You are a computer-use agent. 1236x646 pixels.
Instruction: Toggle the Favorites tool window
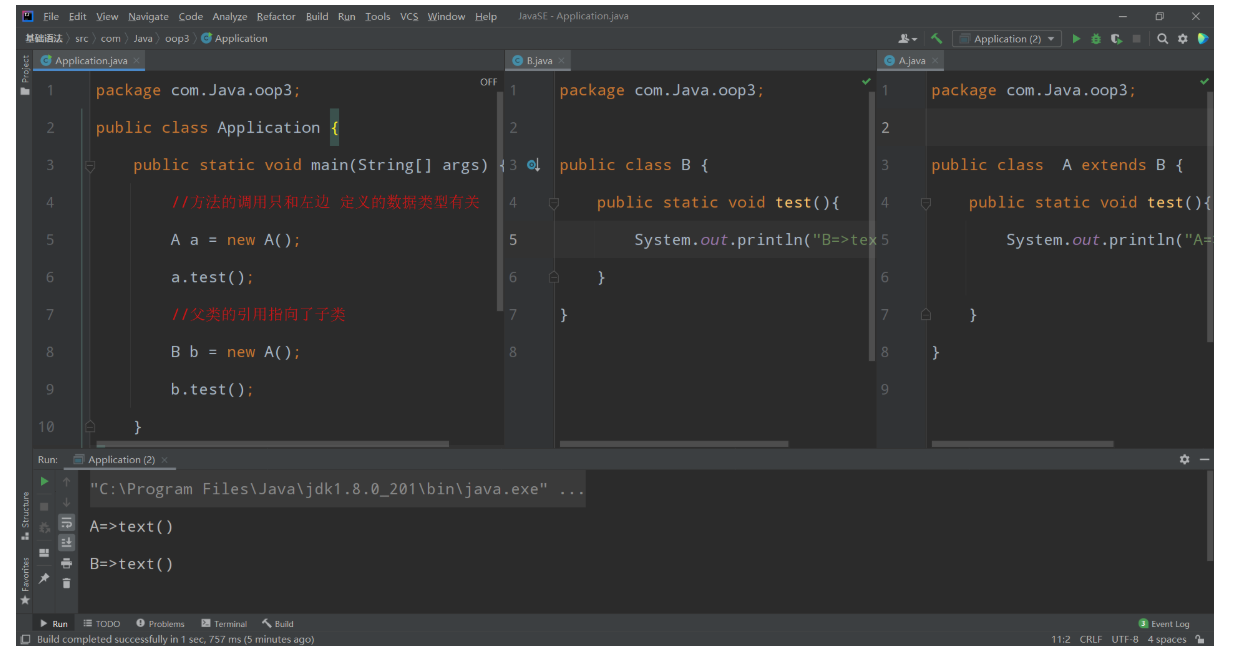click(25, 581)
